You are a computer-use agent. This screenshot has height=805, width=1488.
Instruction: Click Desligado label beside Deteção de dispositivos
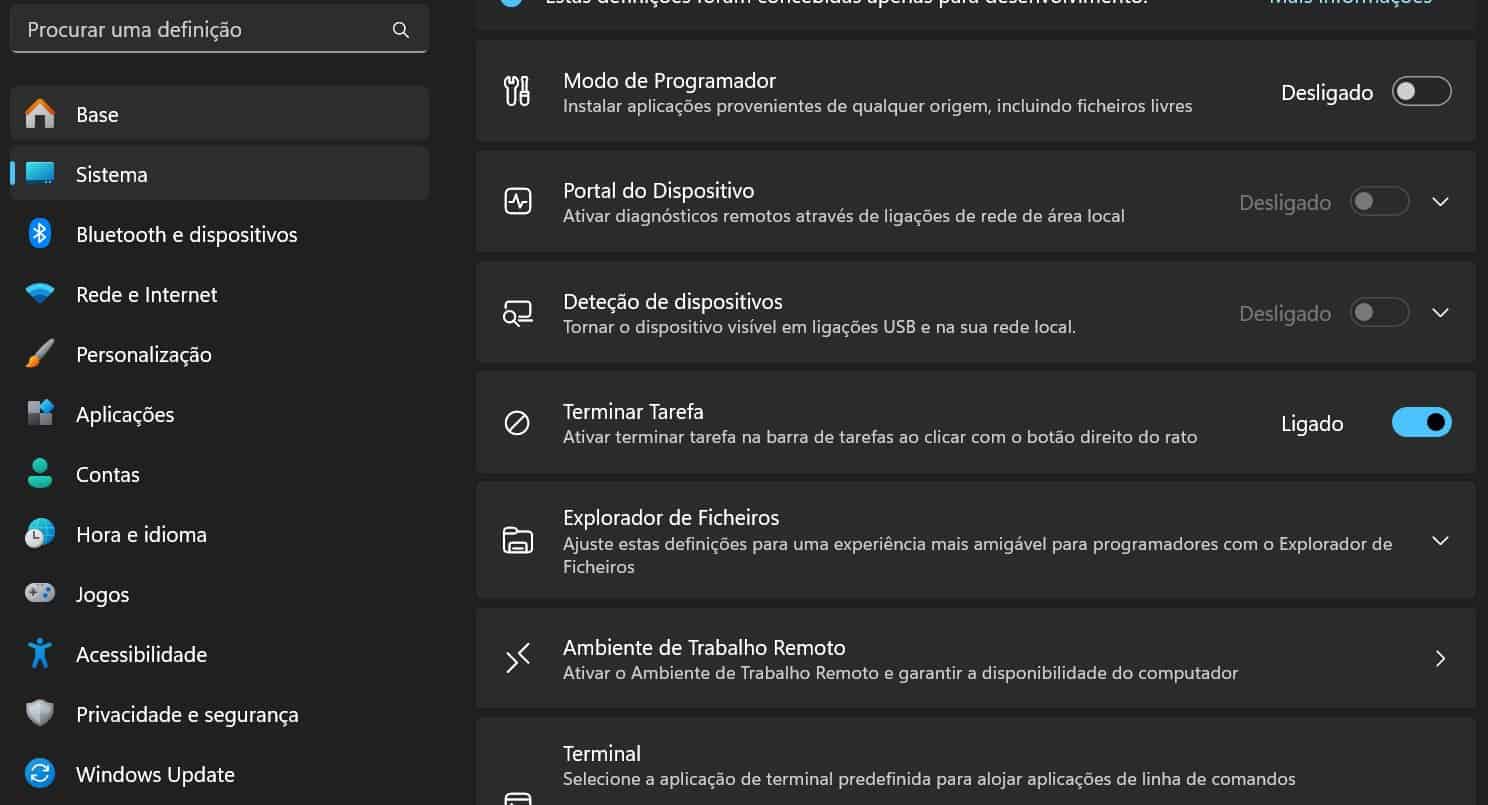pyautogui.click(x=1285, y=314)
